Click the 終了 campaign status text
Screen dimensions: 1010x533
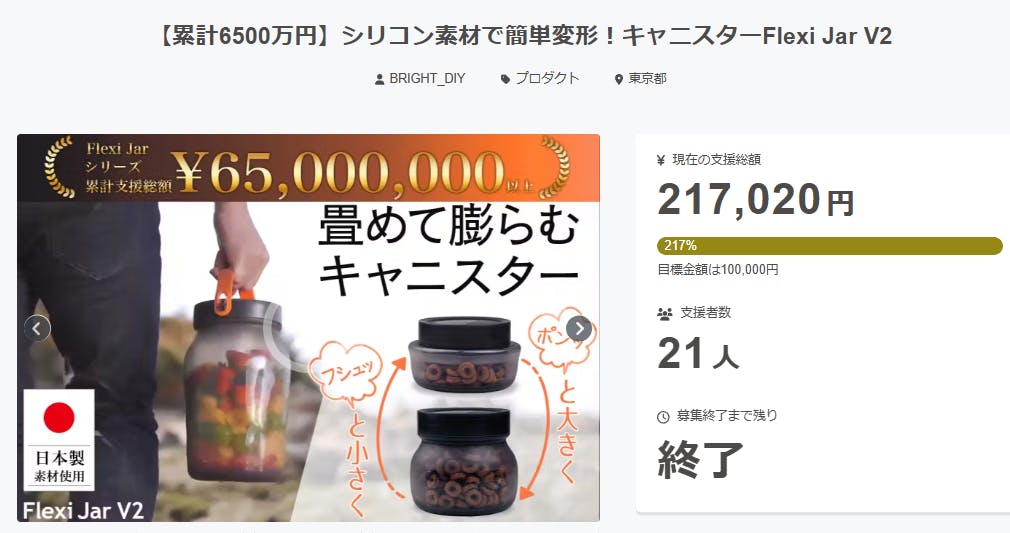tap(700, 460)
